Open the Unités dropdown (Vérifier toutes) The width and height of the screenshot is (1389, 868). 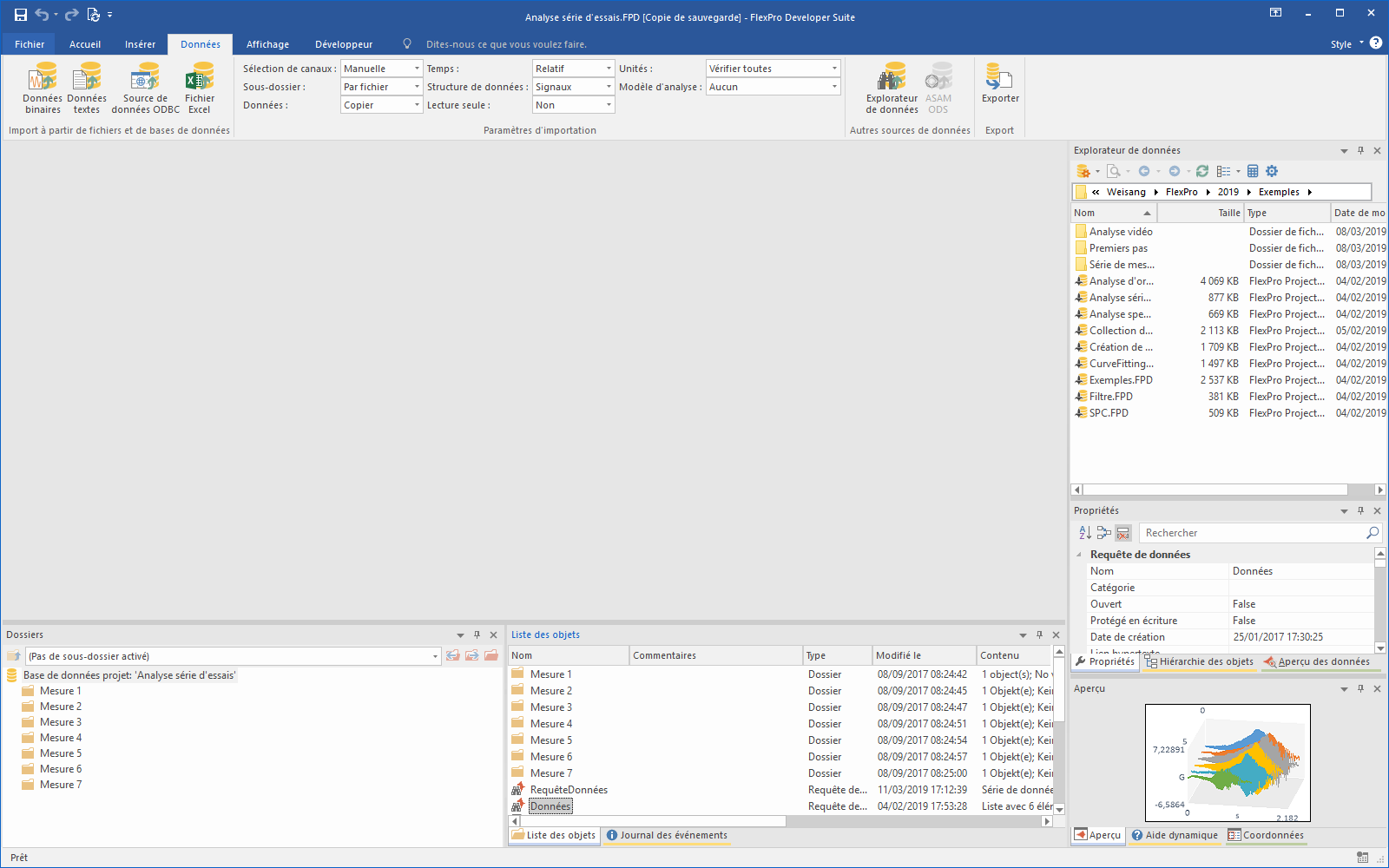tap(773, 69)
